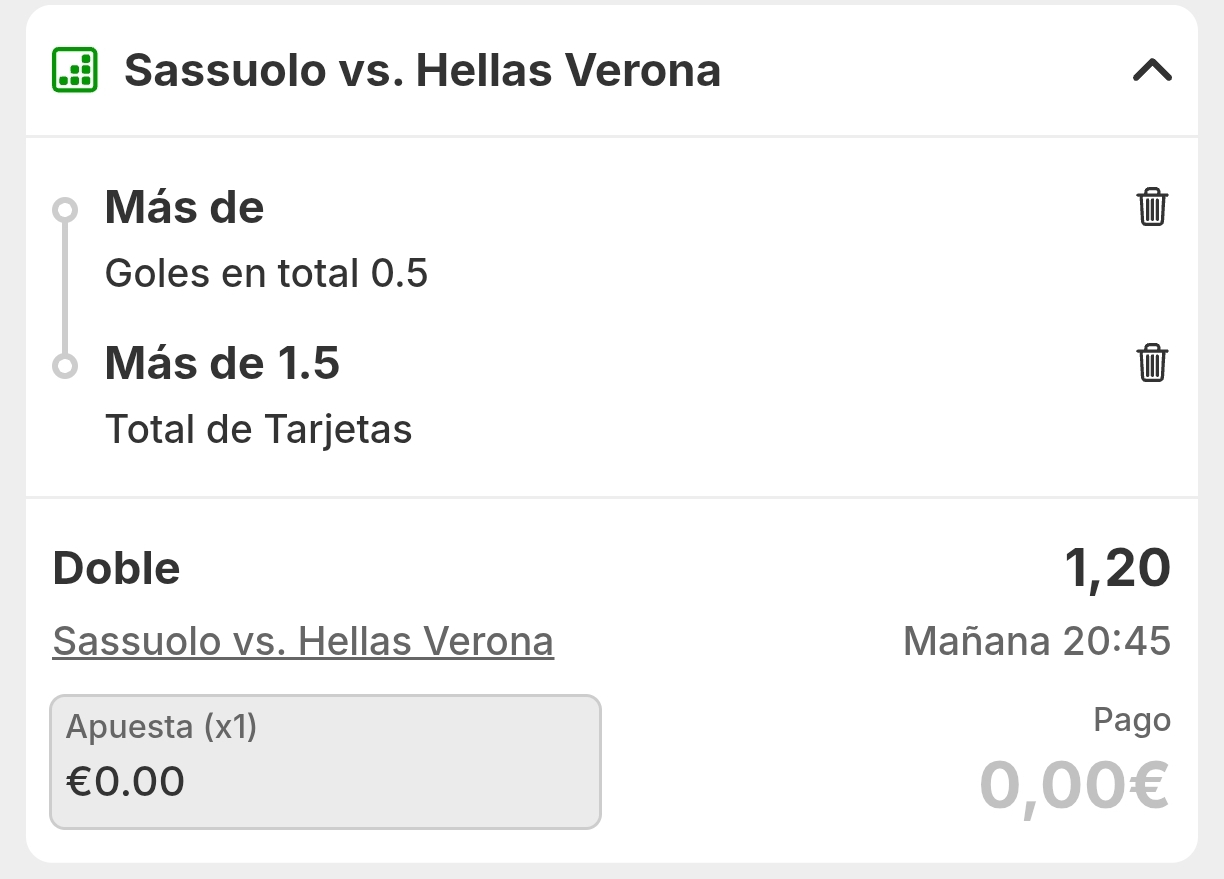Click the green bet builder icon
This screenshot has height=879, width=1224.
[x=75, y=70]
